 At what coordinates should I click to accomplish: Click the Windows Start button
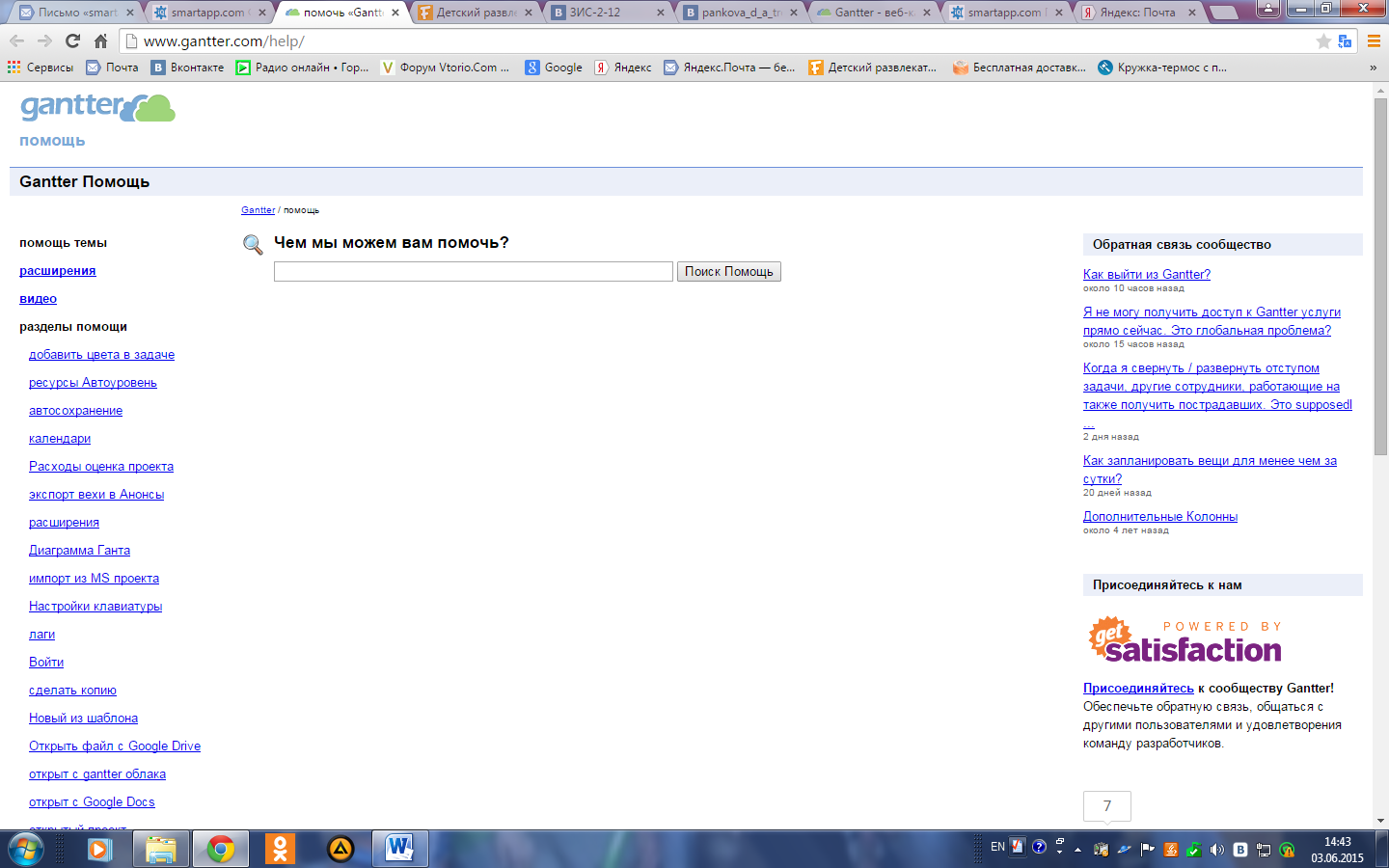point(25,849)
